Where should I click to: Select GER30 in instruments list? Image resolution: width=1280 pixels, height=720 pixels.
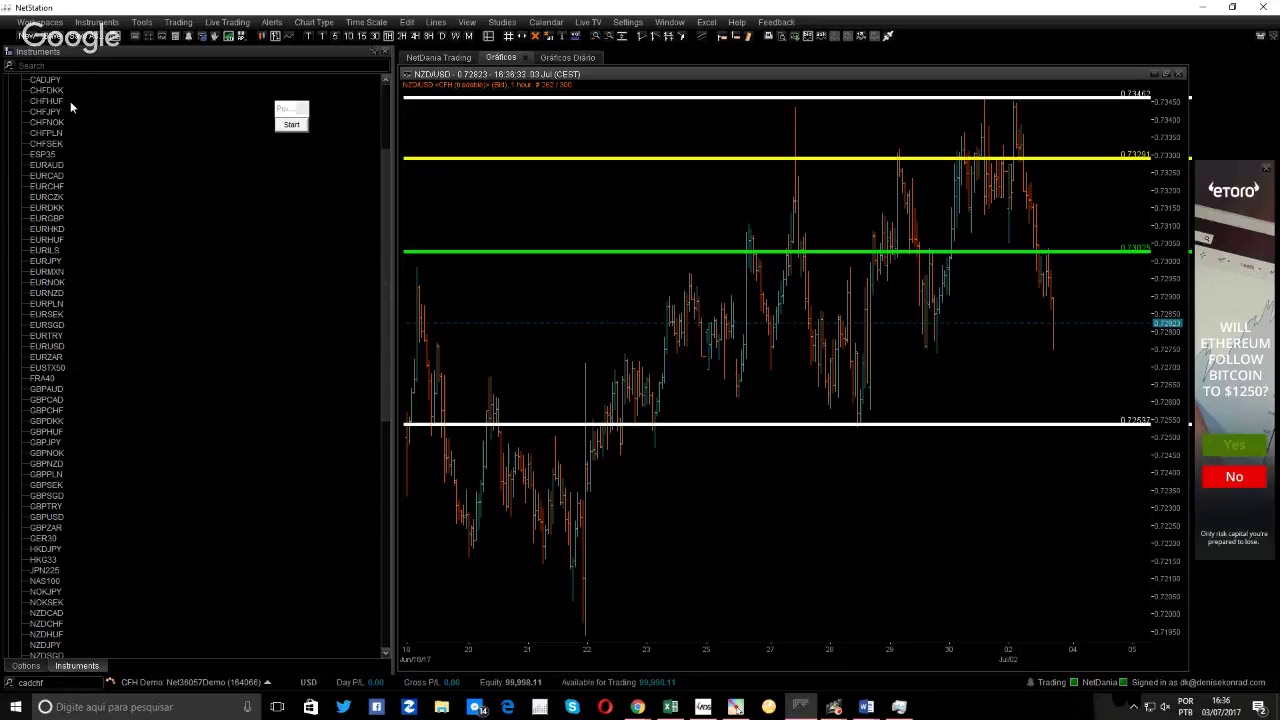click(43, 538)
